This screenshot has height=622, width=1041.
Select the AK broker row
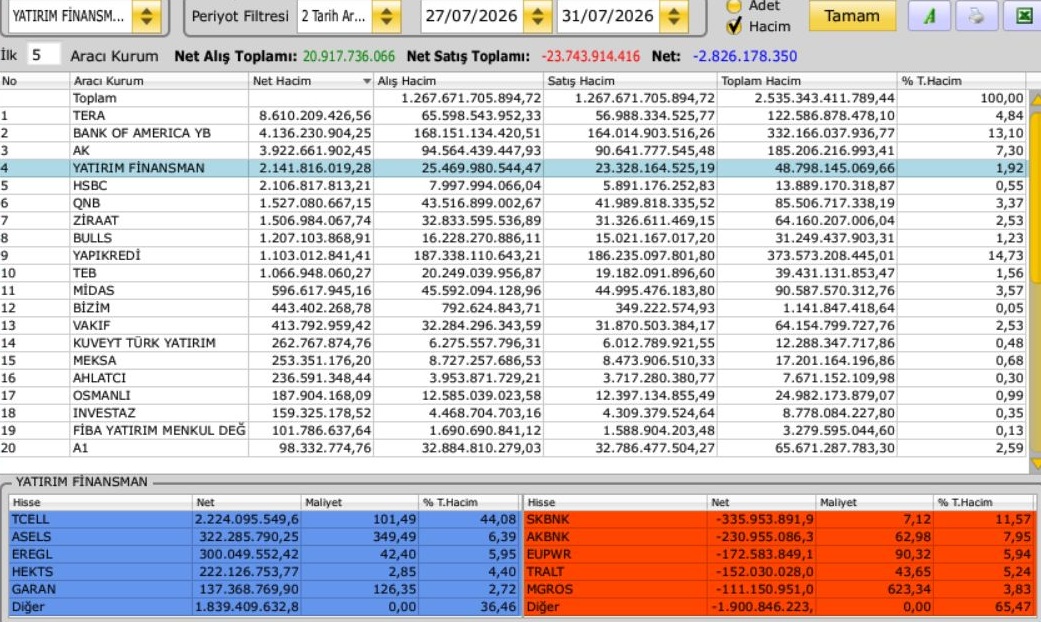pos(513,151)
